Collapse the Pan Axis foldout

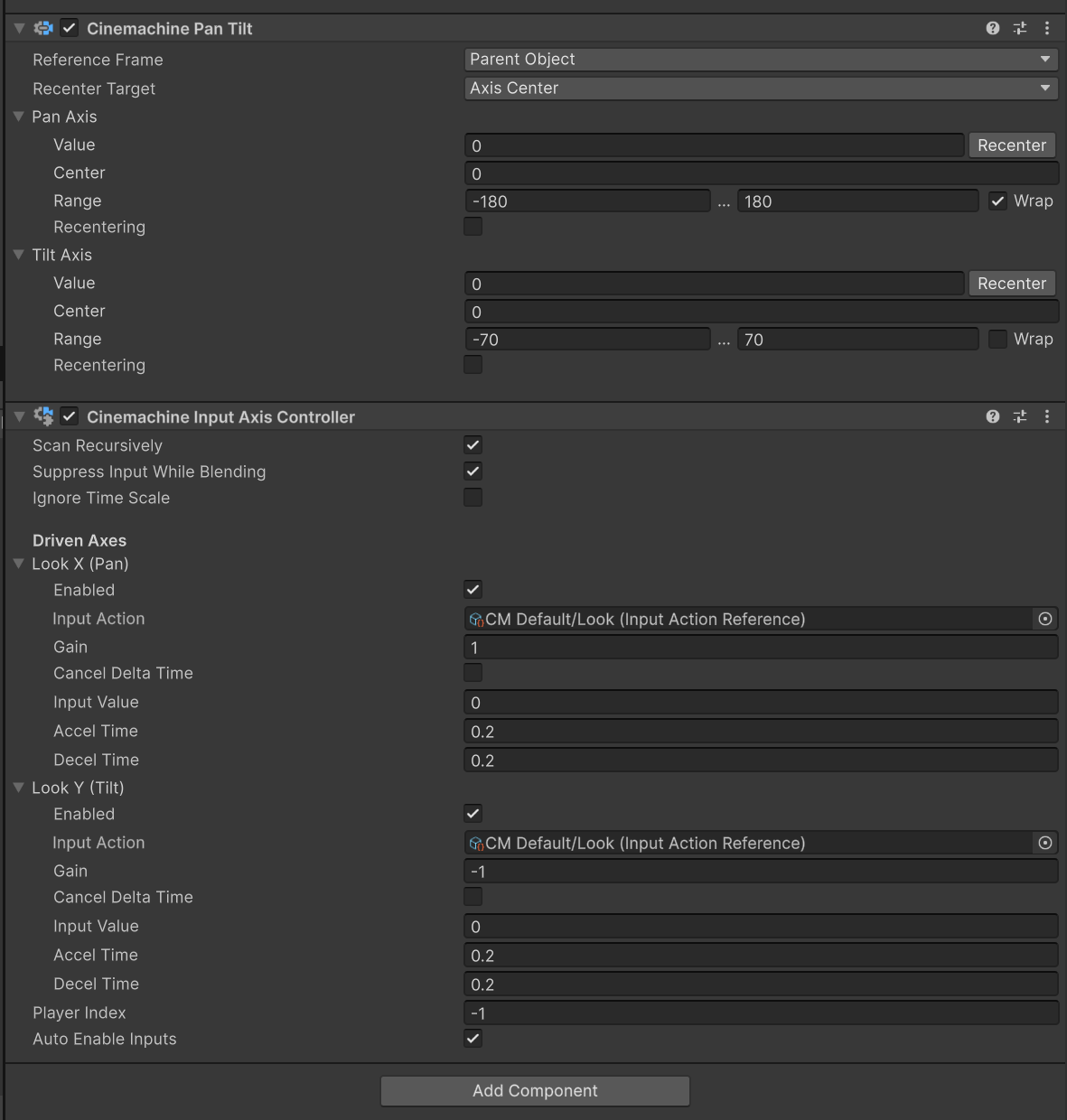19,117
